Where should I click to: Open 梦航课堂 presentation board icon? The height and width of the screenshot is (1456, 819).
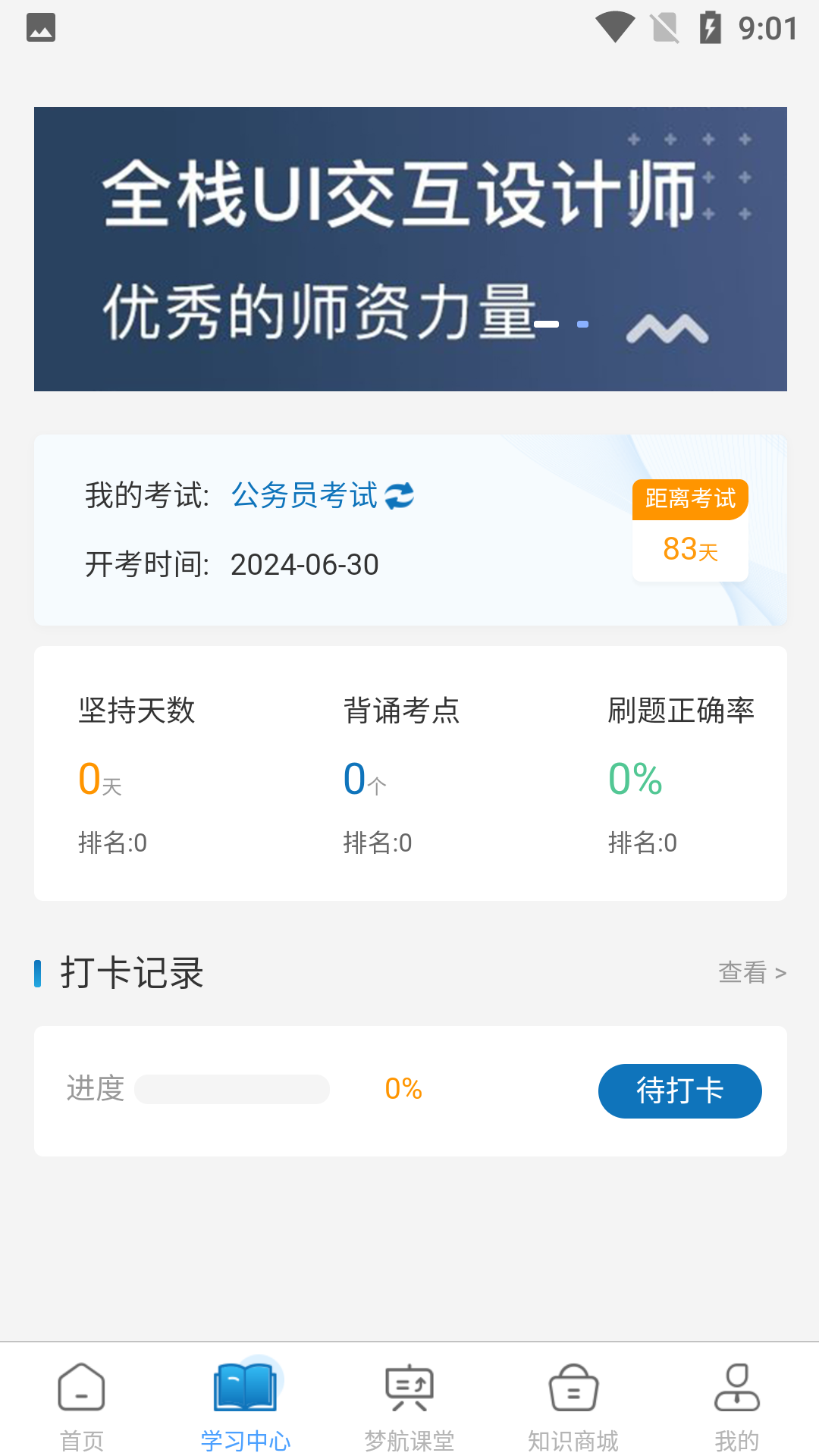pyautogui.click(x=409, y=1387)
